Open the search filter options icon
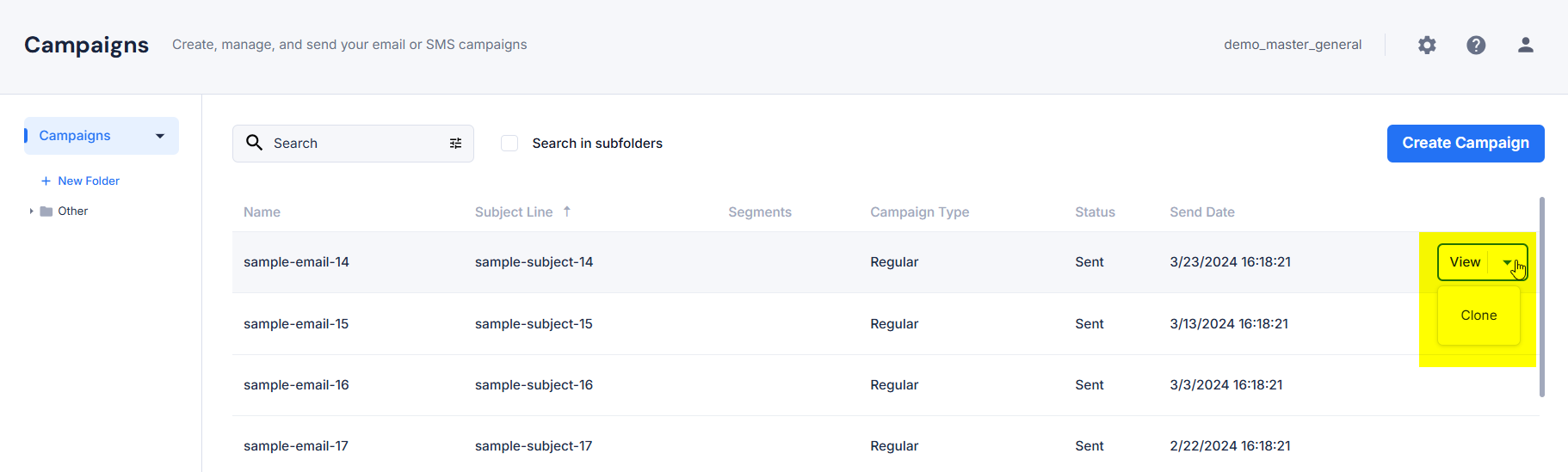Viewport: 1568px width, 472px height. (455, 144)
